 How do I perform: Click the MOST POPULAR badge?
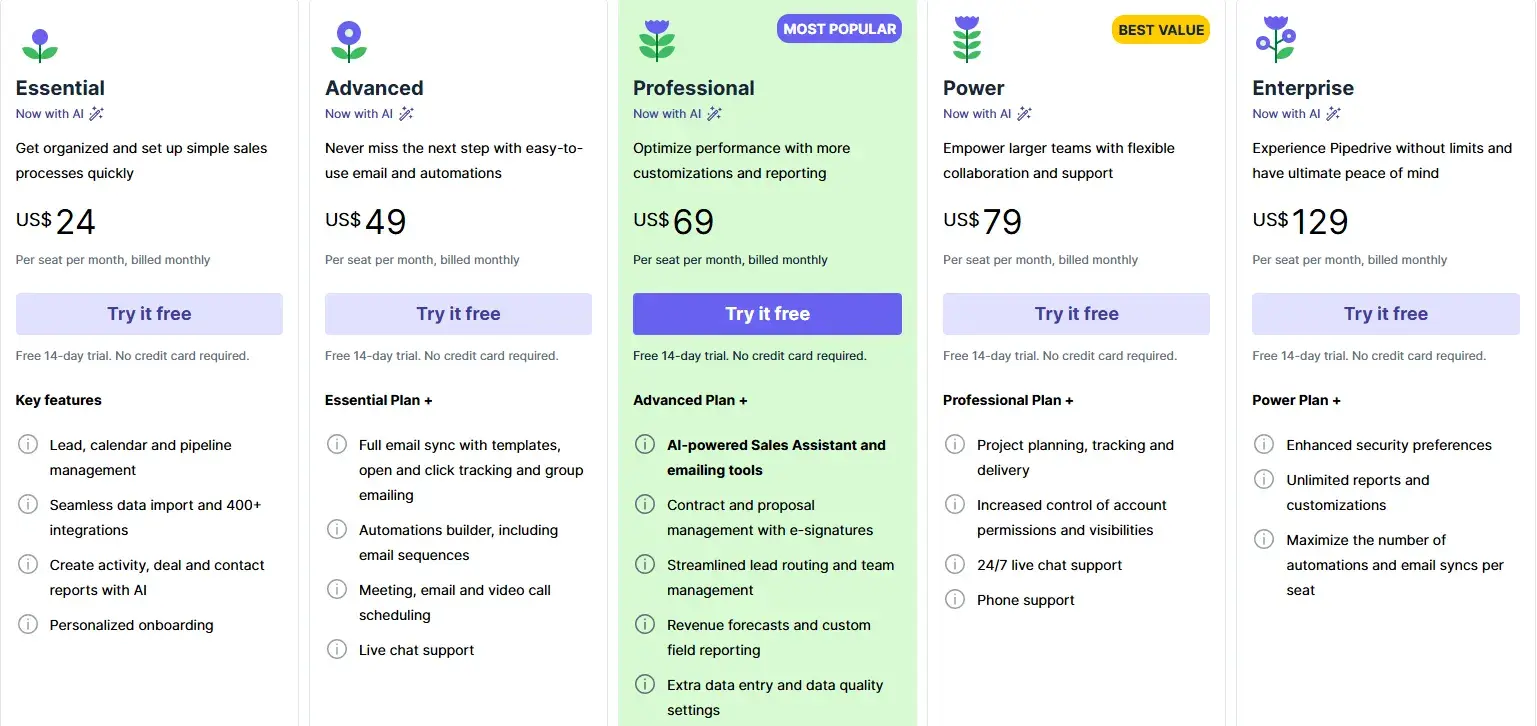point(839,28)
